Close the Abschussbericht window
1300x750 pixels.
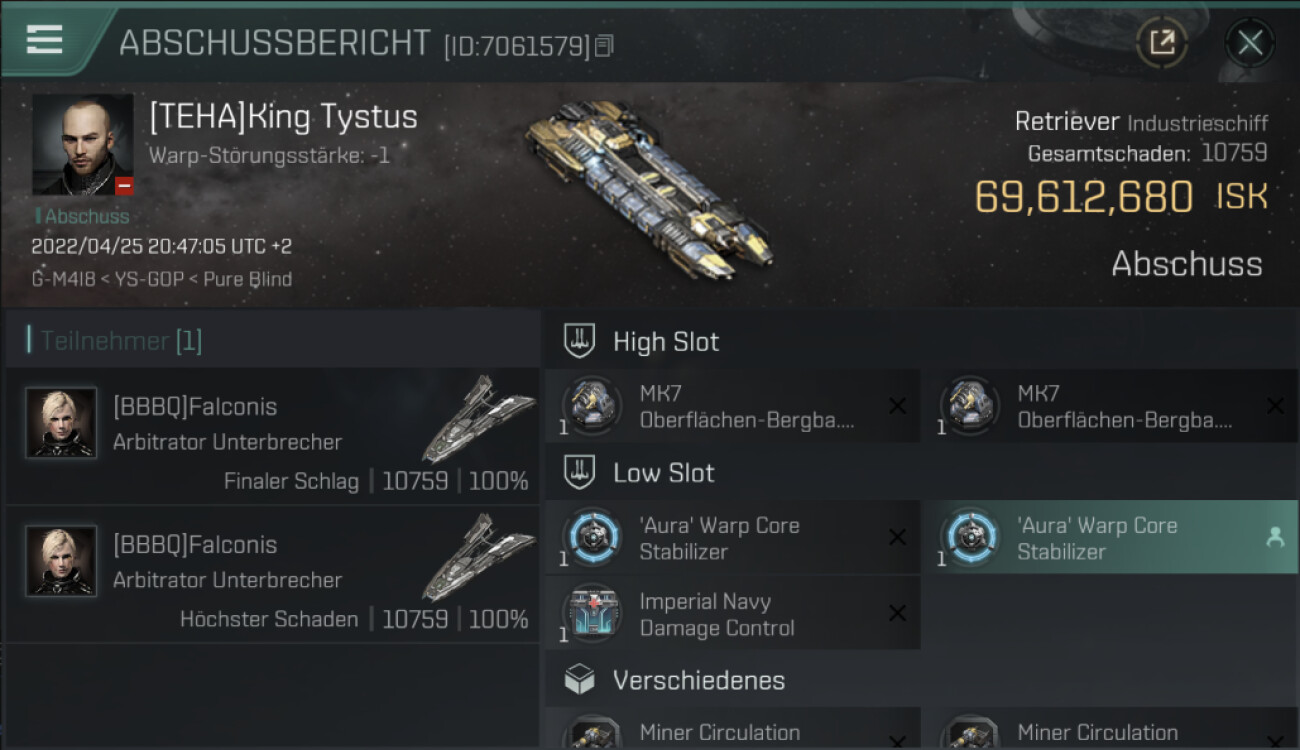[x=1249, y=43]
